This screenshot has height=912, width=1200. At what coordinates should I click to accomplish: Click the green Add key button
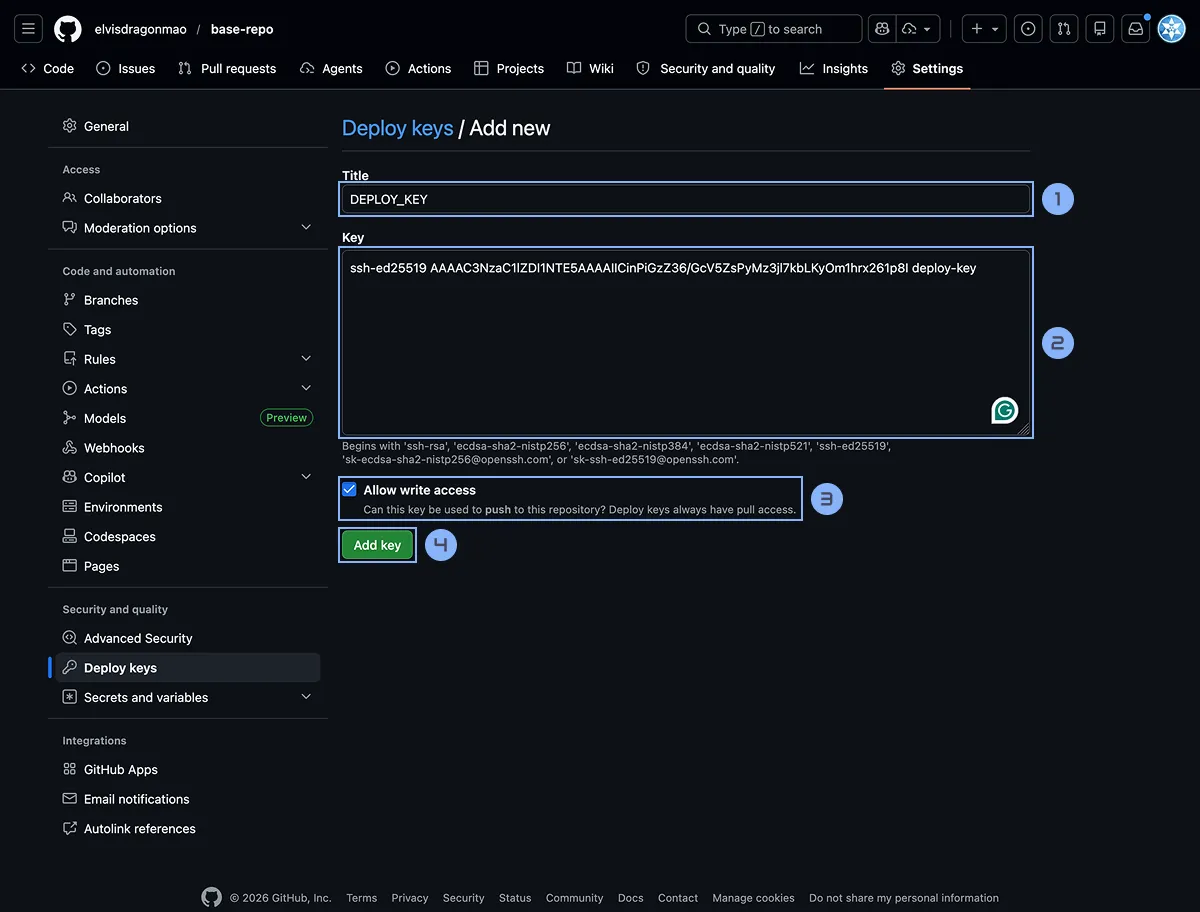pyautogui.click(x=377, y=545)
